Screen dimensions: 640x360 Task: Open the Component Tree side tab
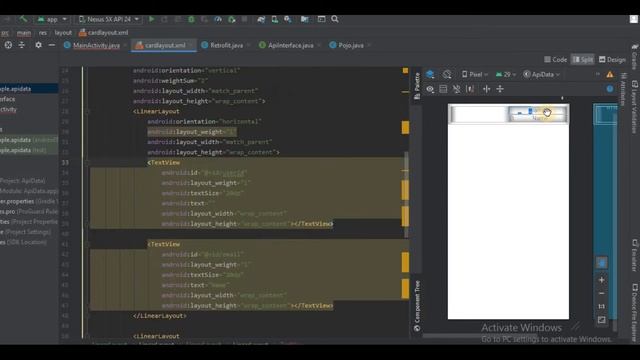pyautogui.click(x=417, y=305)
